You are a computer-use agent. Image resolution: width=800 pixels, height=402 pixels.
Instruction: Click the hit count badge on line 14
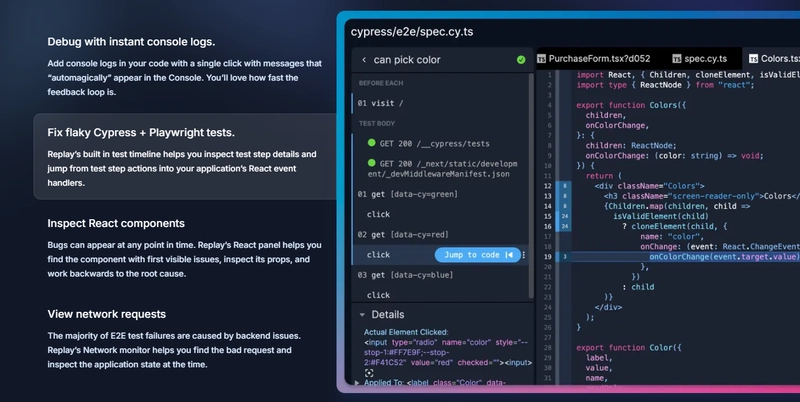(x=564, y=206)
